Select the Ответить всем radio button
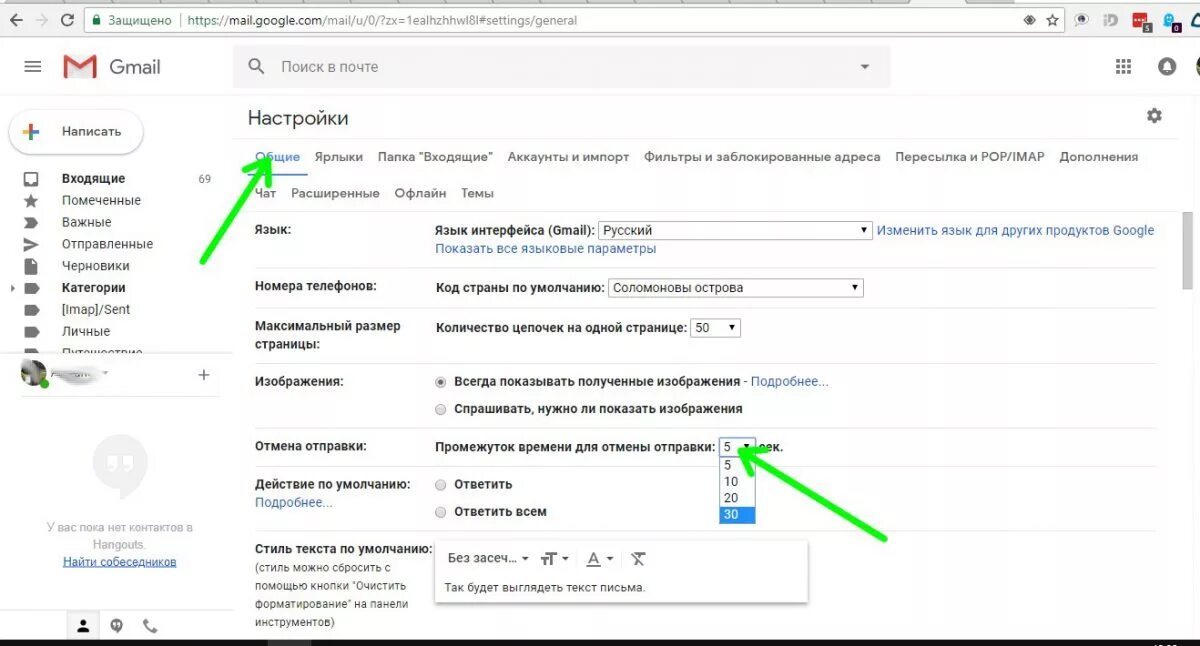The width and height of the screenshot is (1200, 646). click(x=441, y=511)
